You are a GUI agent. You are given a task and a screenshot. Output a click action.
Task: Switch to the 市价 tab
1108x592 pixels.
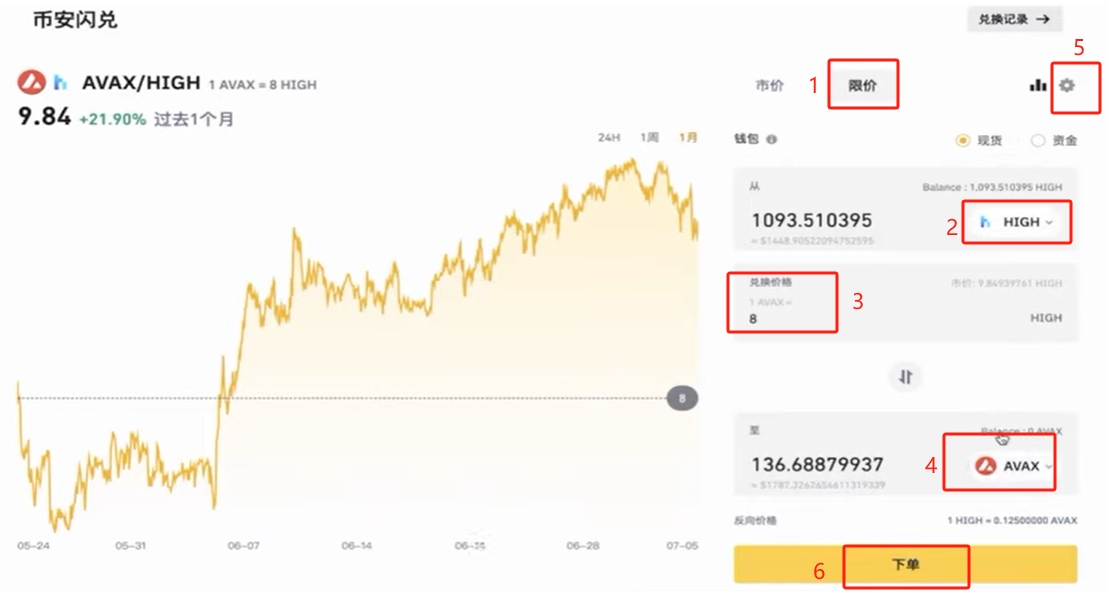[769, 85]
